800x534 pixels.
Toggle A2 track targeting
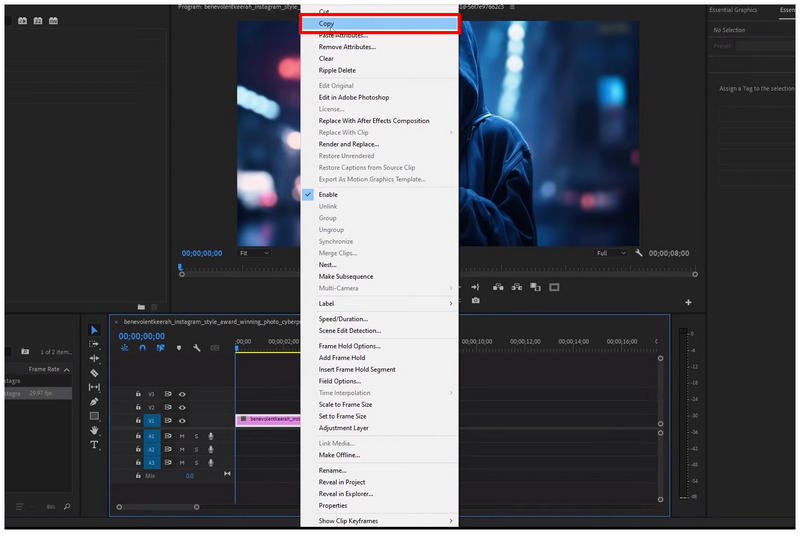click(152, 449)
